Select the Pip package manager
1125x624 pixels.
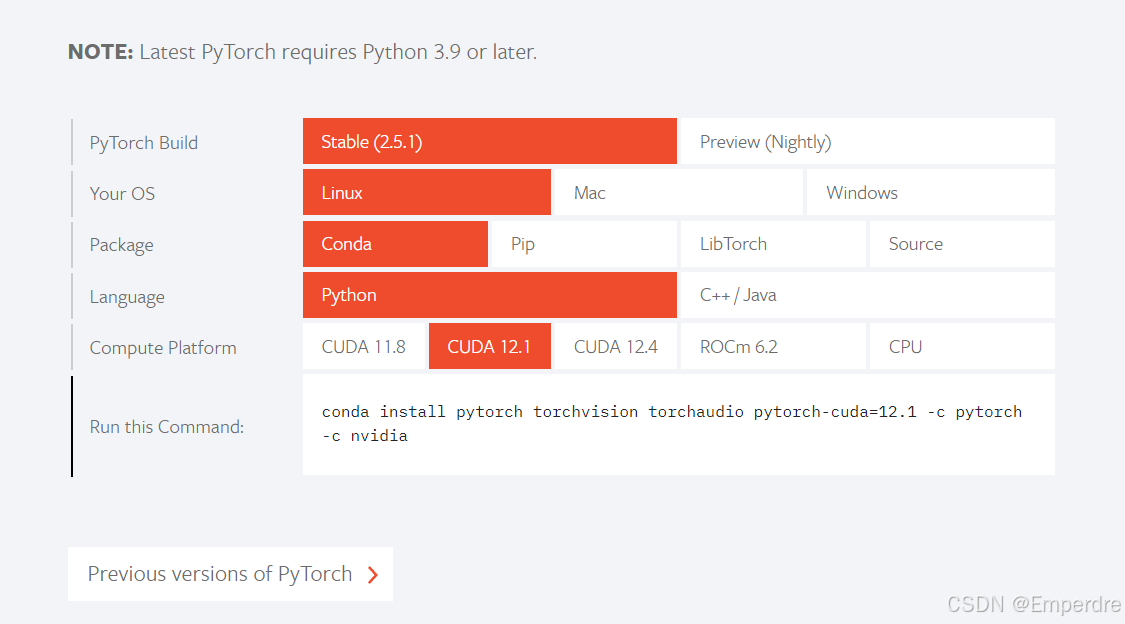coord(583,243)
